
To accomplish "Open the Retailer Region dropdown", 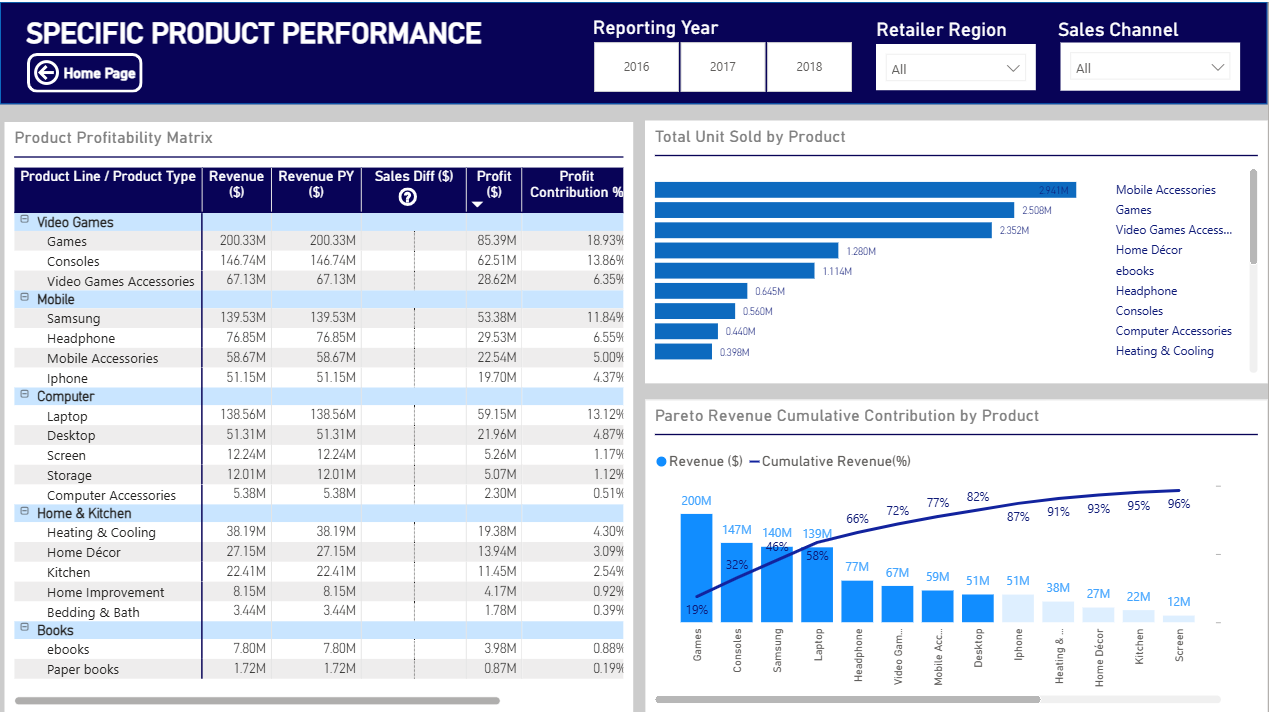I will pos(955,69).
